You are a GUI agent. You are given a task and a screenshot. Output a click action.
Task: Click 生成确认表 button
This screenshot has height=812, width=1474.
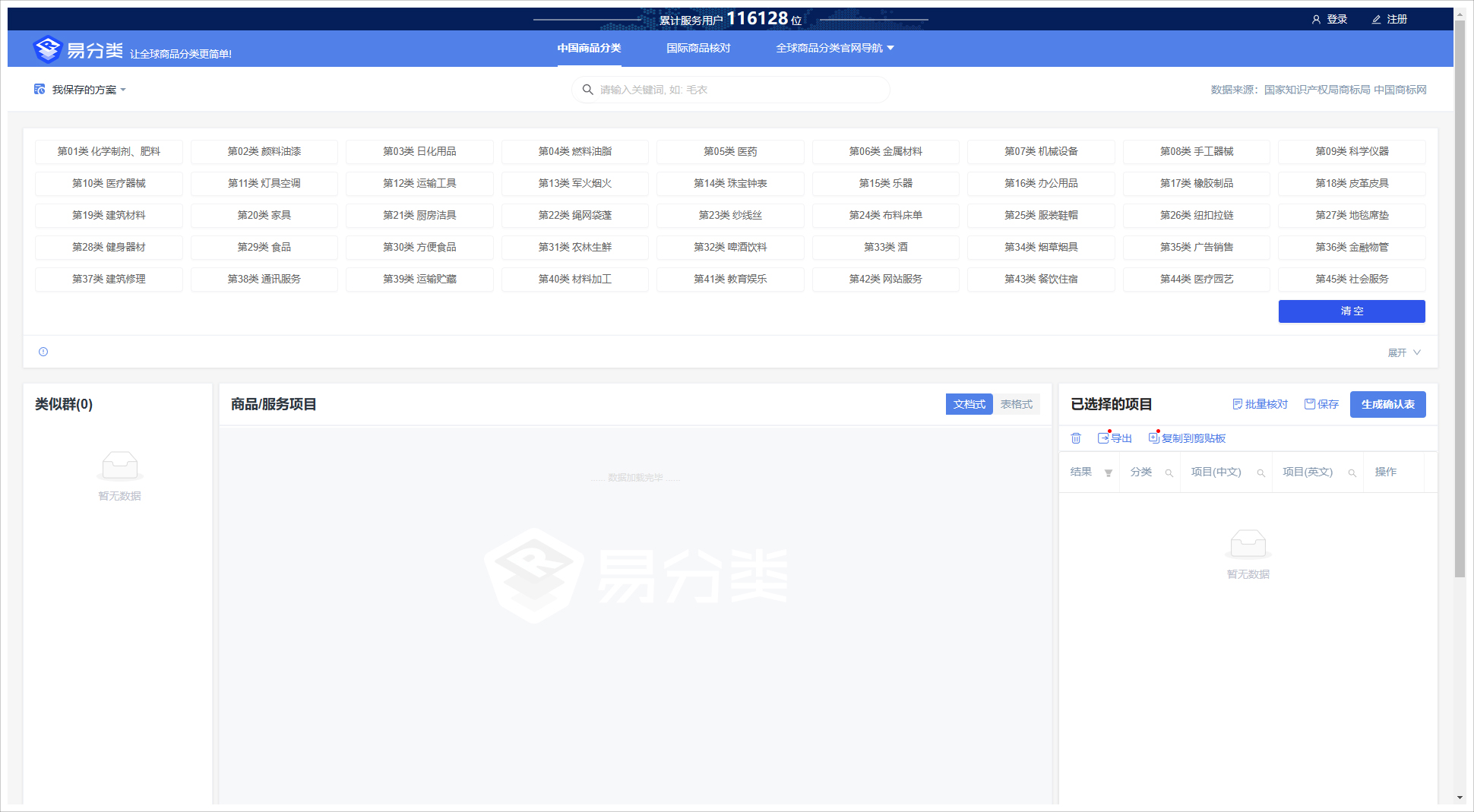coord(1387,404)
